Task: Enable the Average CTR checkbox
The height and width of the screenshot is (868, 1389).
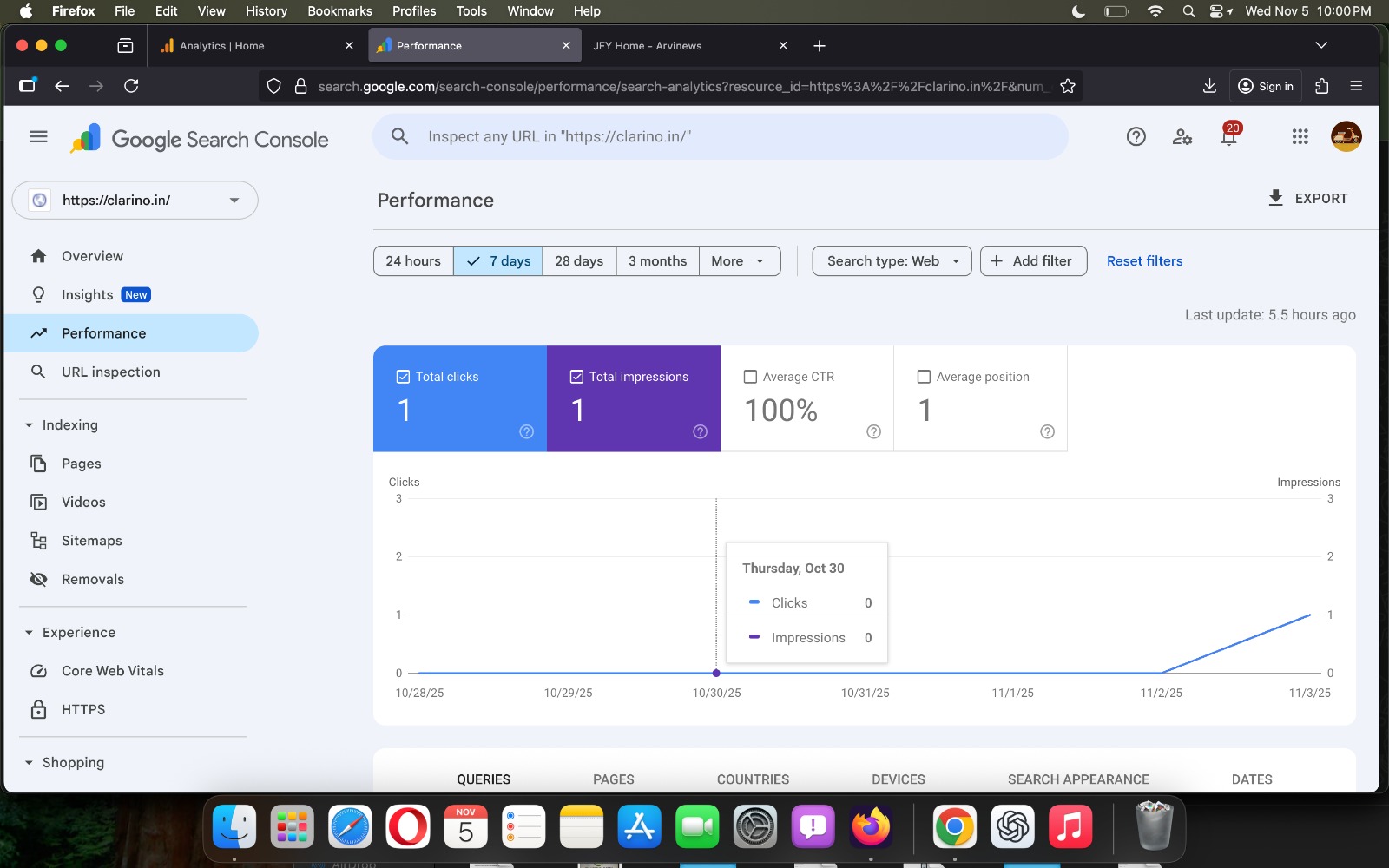Action: (751, 377)
